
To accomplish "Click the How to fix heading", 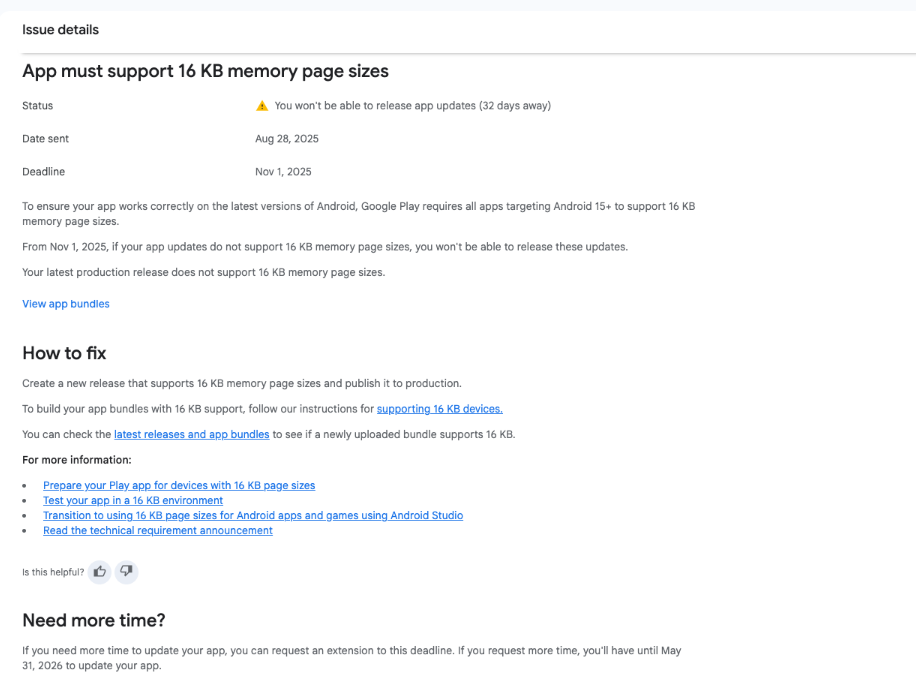I will click(x=64, y=353).
